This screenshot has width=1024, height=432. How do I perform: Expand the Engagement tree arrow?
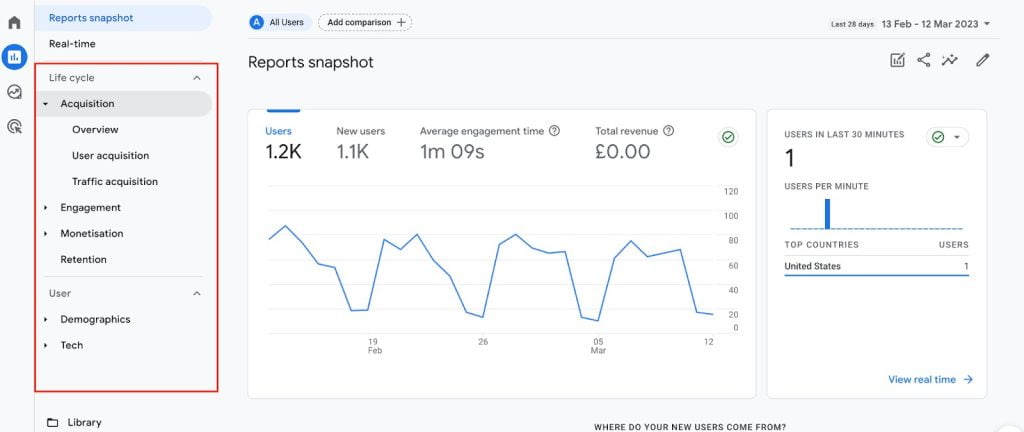46,208
